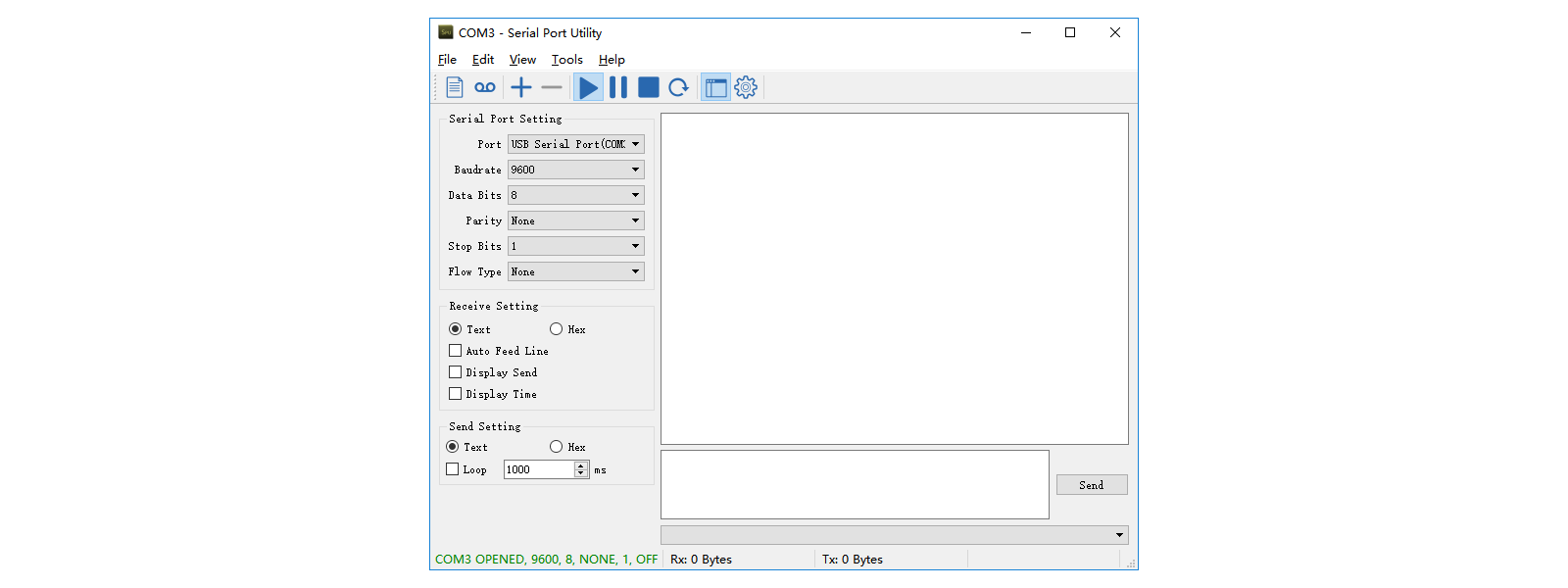Screen dimensions: 1568x588
Task: Click the plus toolbar icon
Action: tap(521, 87)
